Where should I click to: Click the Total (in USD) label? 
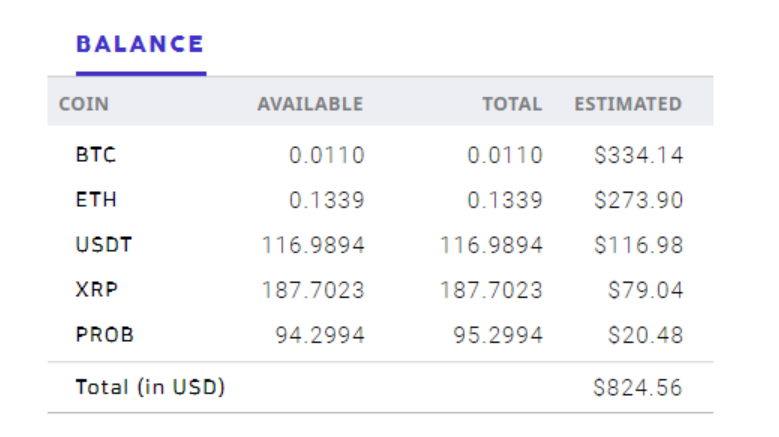coord(150,387)
